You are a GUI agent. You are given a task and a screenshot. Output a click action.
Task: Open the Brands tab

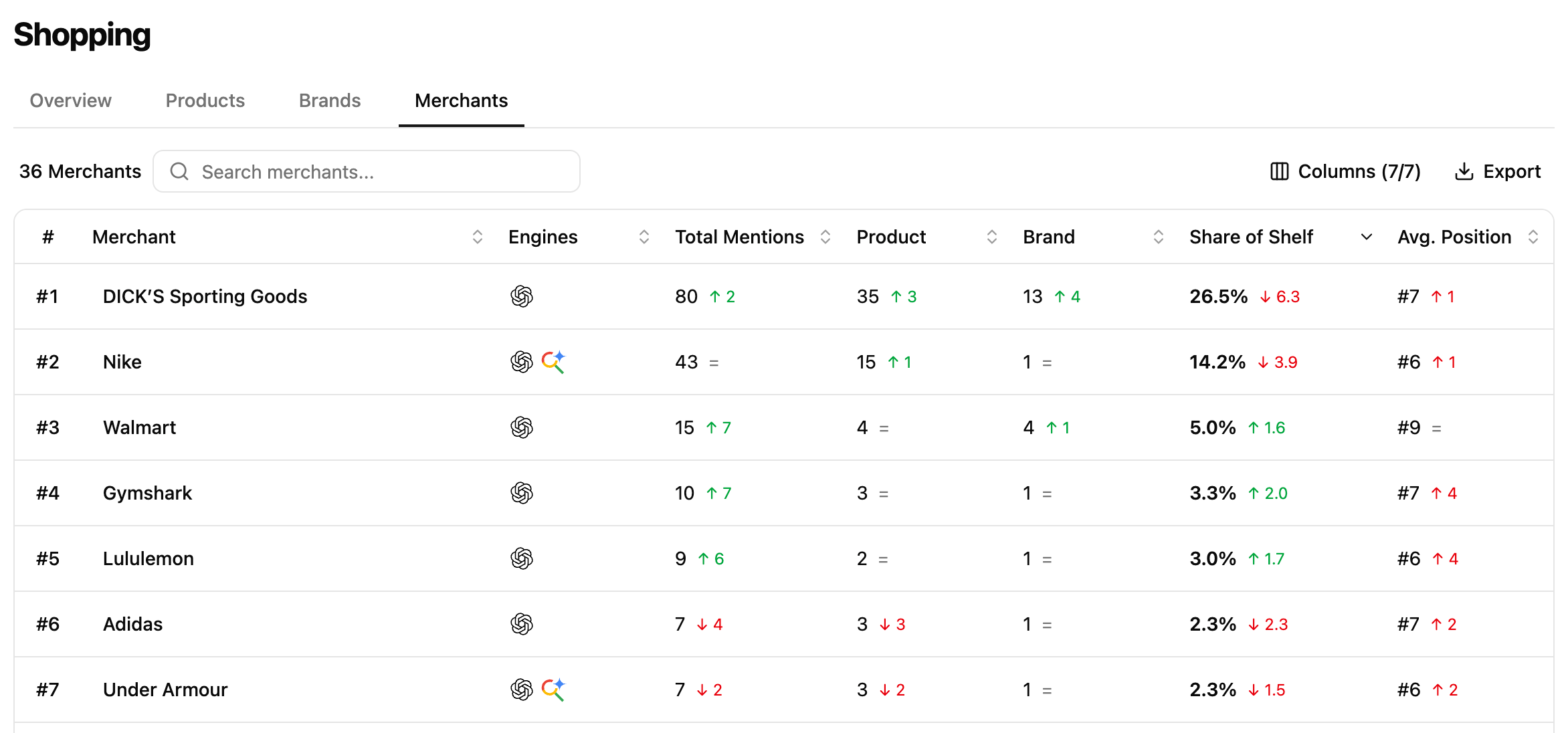330,100
